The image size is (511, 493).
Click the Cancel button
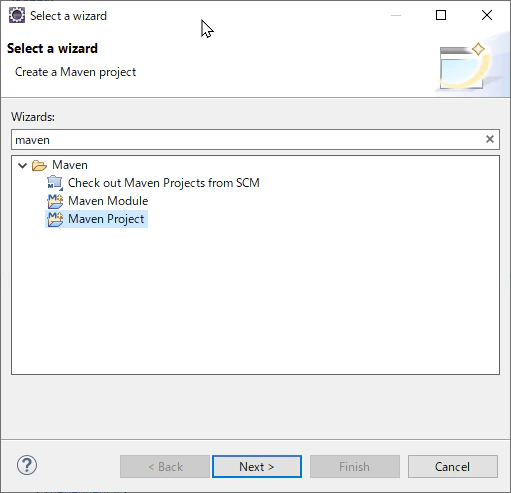453,467
